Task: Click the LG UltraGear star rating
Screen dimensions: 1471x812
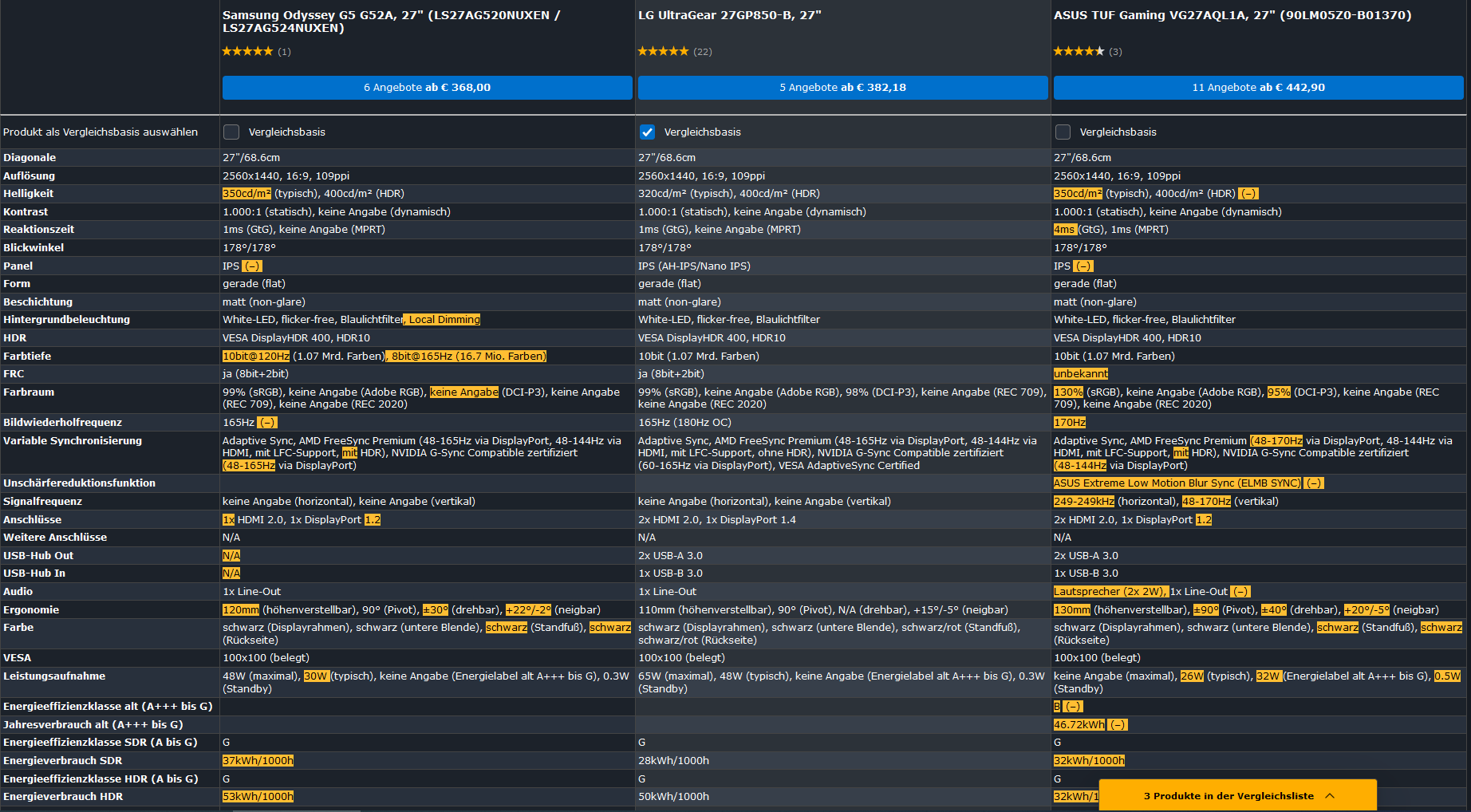Action: pyautogui.click(x=663, y=51)
